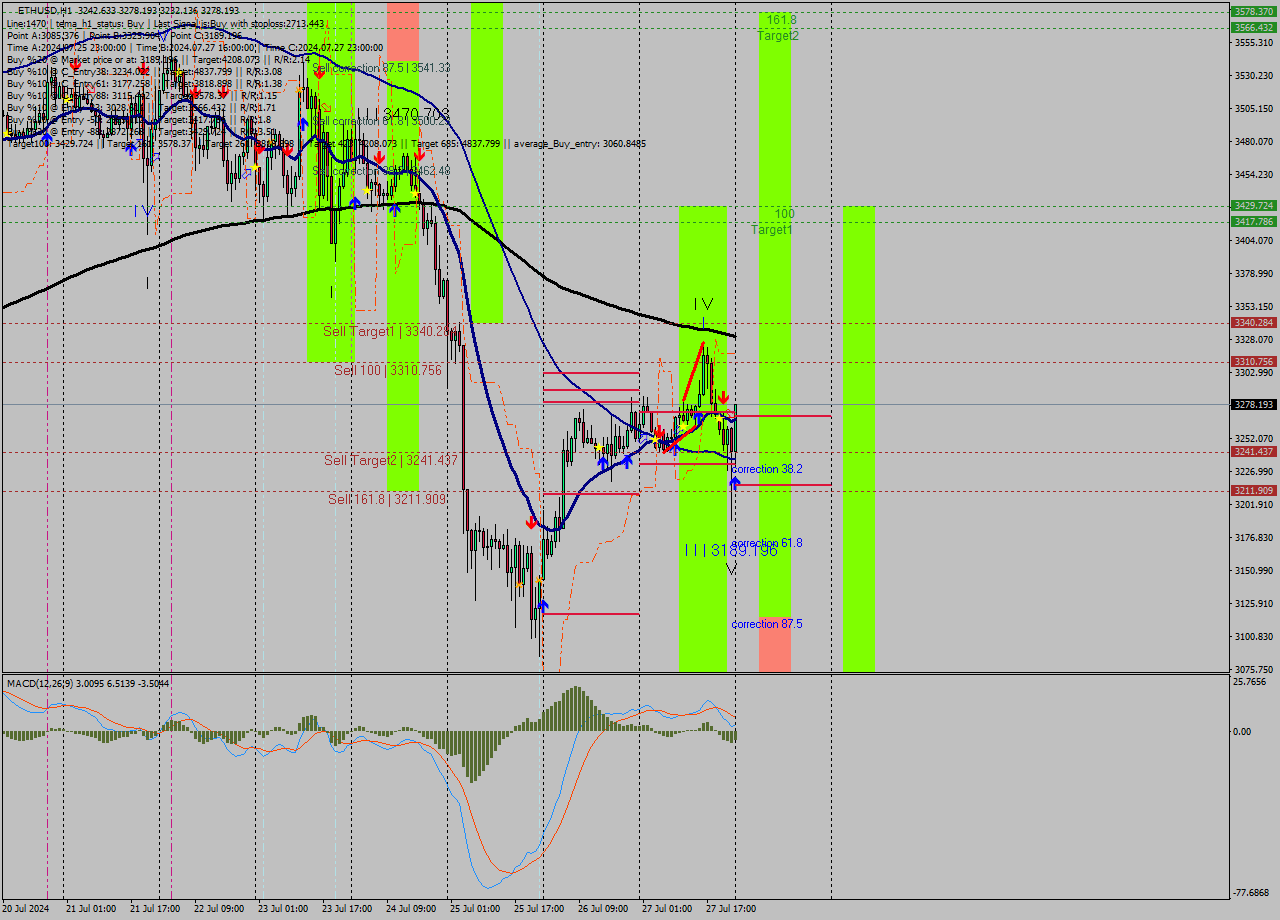Click the yellow star marker near the 27 Jul candles
The height and width of the screenshot is (920, 1280).
719,418
